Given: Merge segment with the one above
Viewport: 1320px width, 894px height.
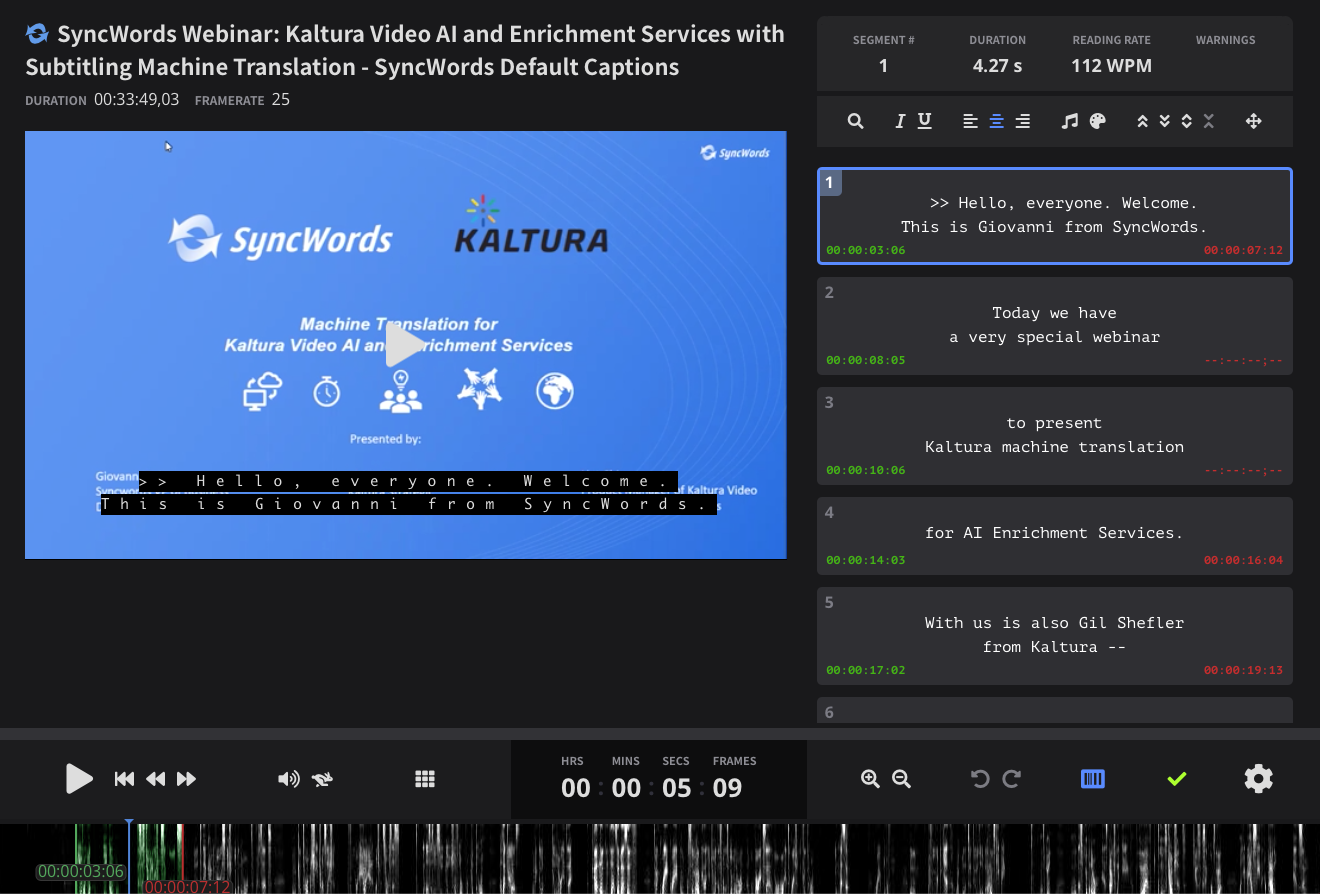Looking at the screenshot, I should (x=1141, y=120).
